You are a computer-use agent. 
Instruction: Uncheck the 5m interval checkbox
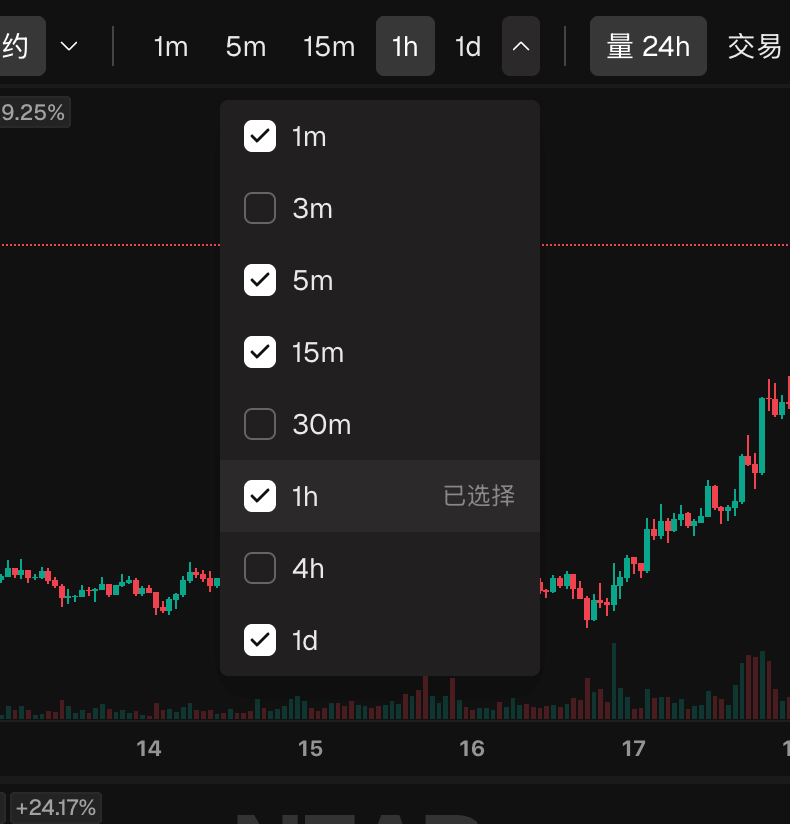(x=260, y=280)
